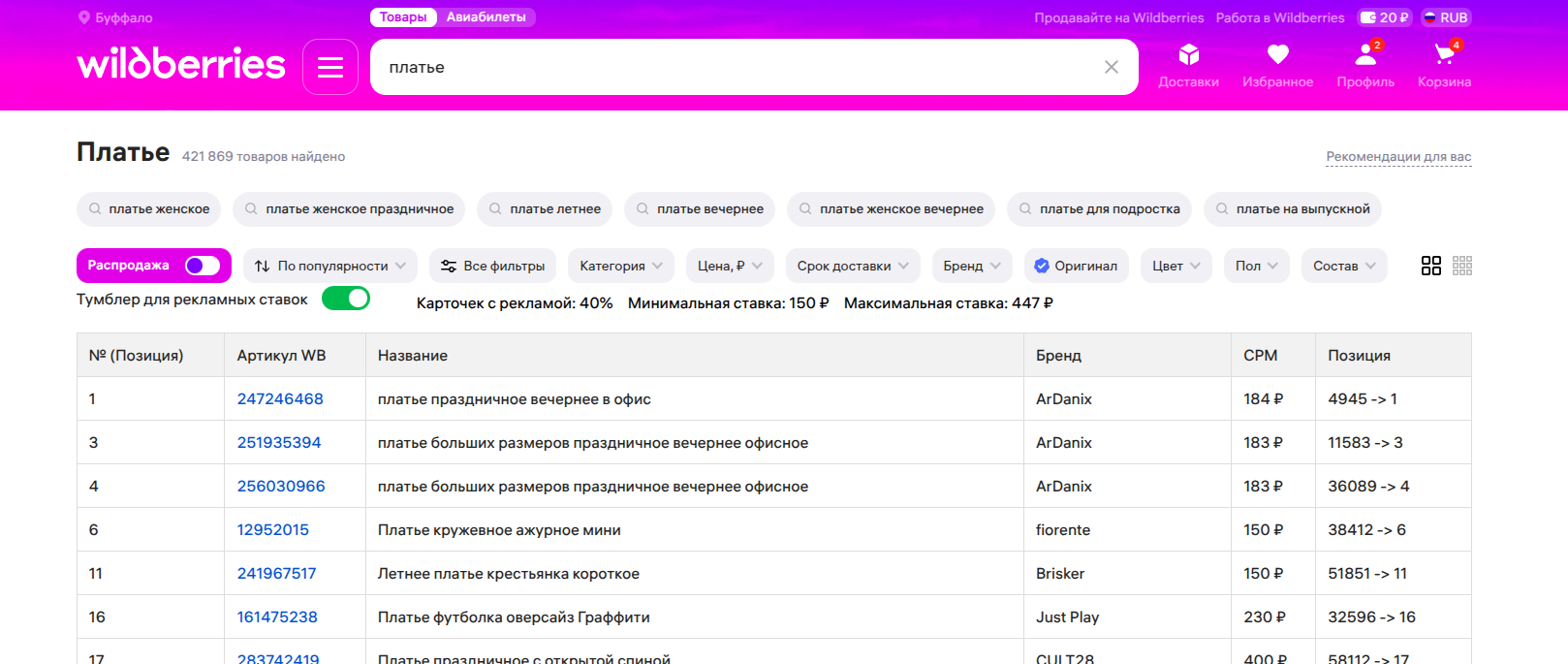Open Избранное heart icon

click(1277, 55)
